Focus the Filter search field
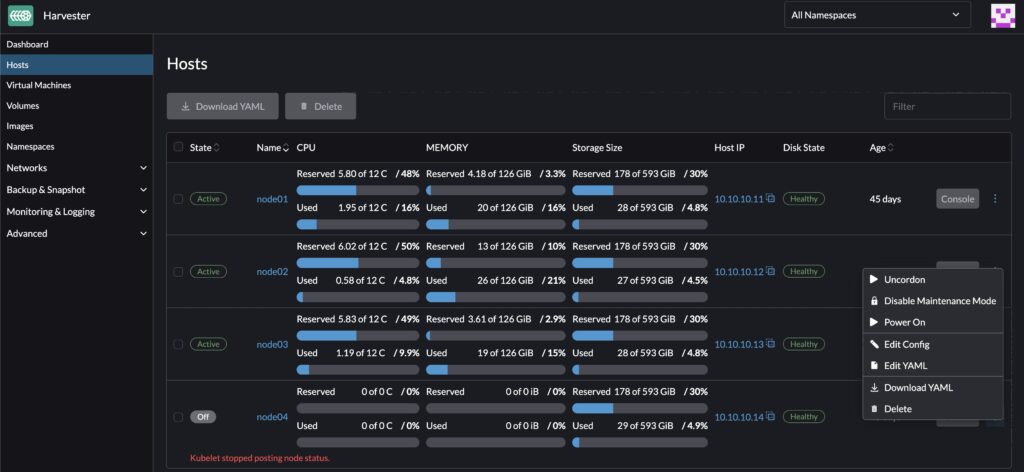 click(947, 106)
